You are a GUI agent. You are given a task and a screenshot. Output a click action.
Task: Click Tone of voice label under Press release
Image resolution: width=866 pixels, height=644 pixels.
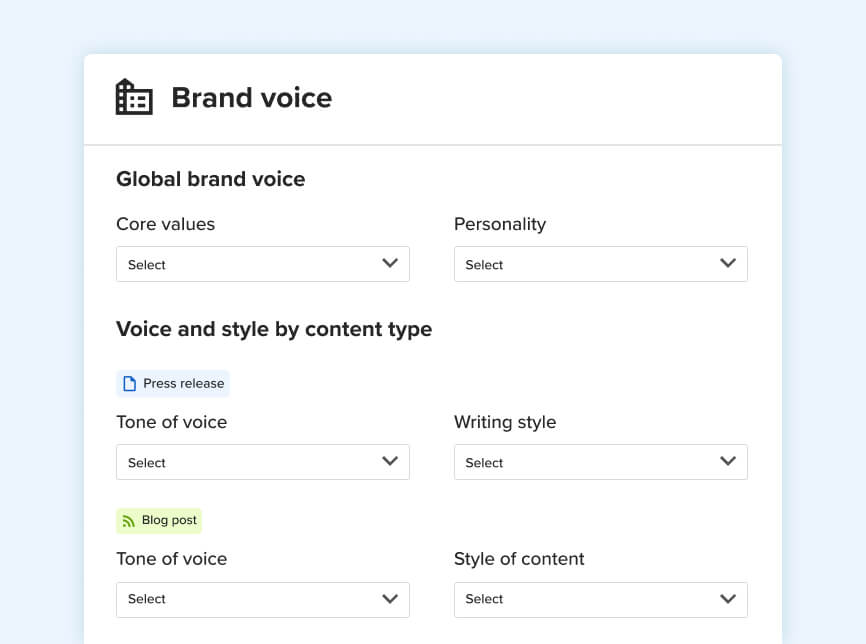click(171, 422)
